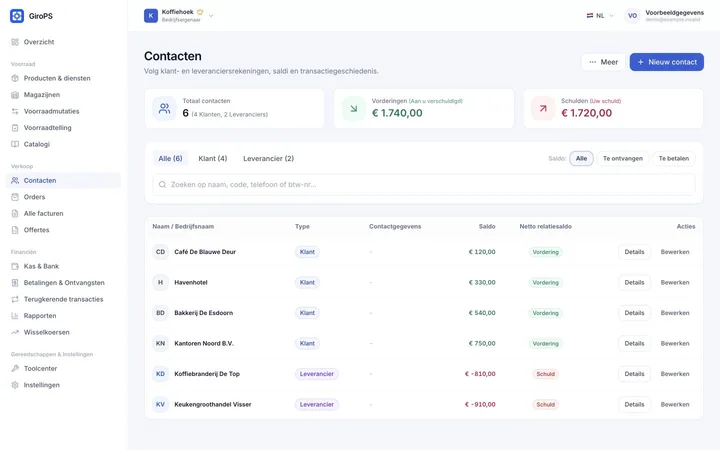Click the Alle facturen document icon
This screenshot has width=720, height=450.
pyautogui.click(x=15, y=214)
